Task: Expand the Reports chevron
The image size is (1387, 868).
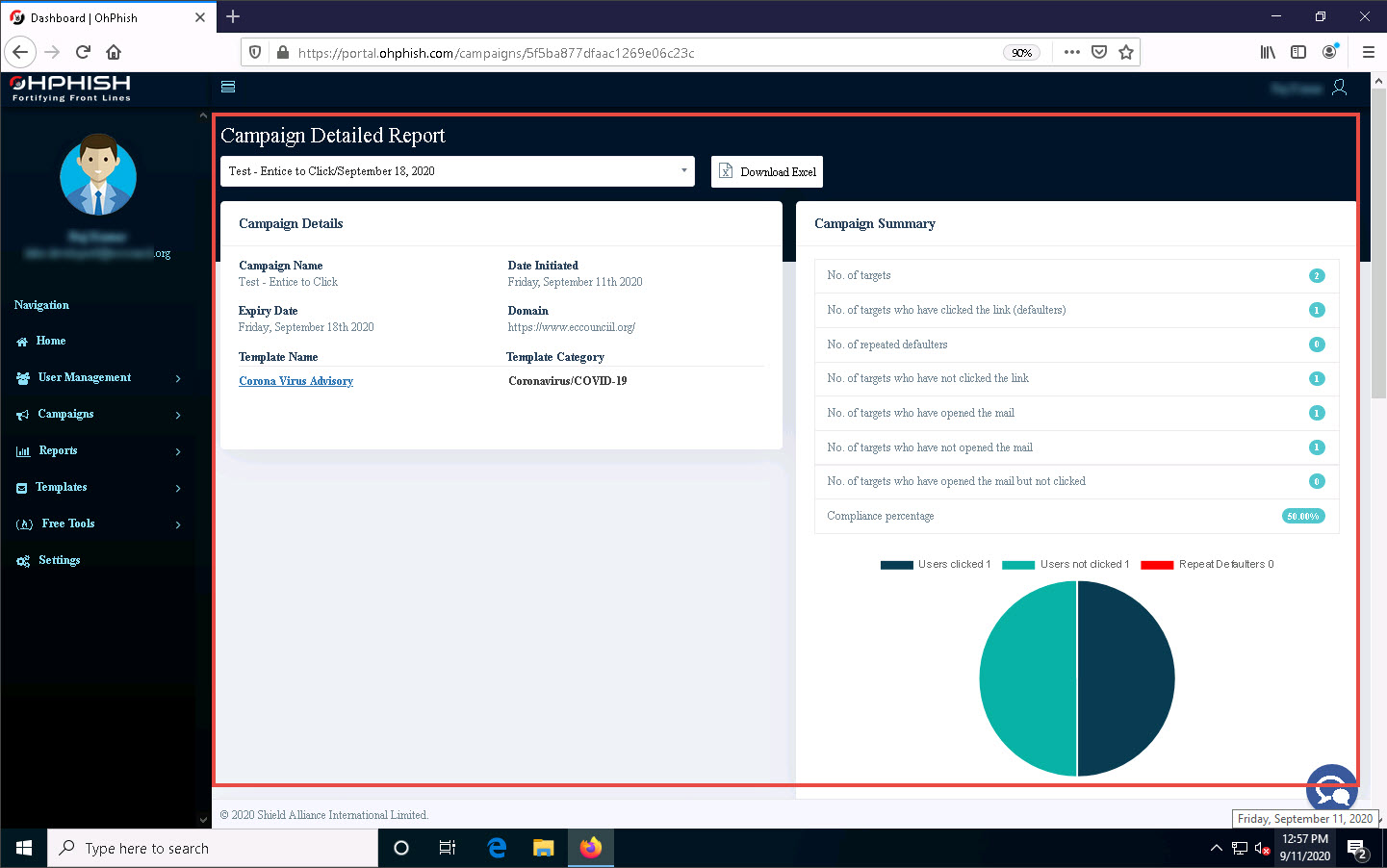Action: [x=178, y=451]
